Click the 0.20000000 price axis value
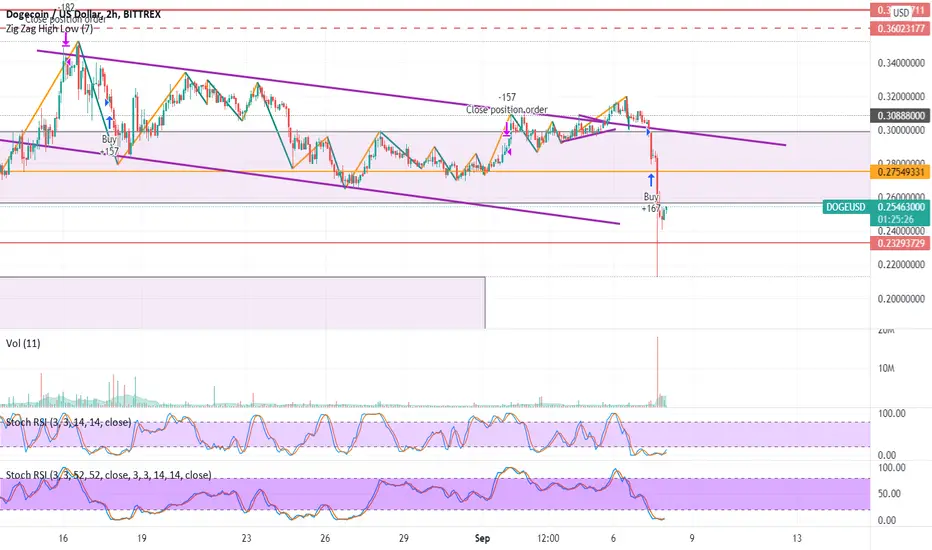932x550 pixels. (x=901, y=298)
